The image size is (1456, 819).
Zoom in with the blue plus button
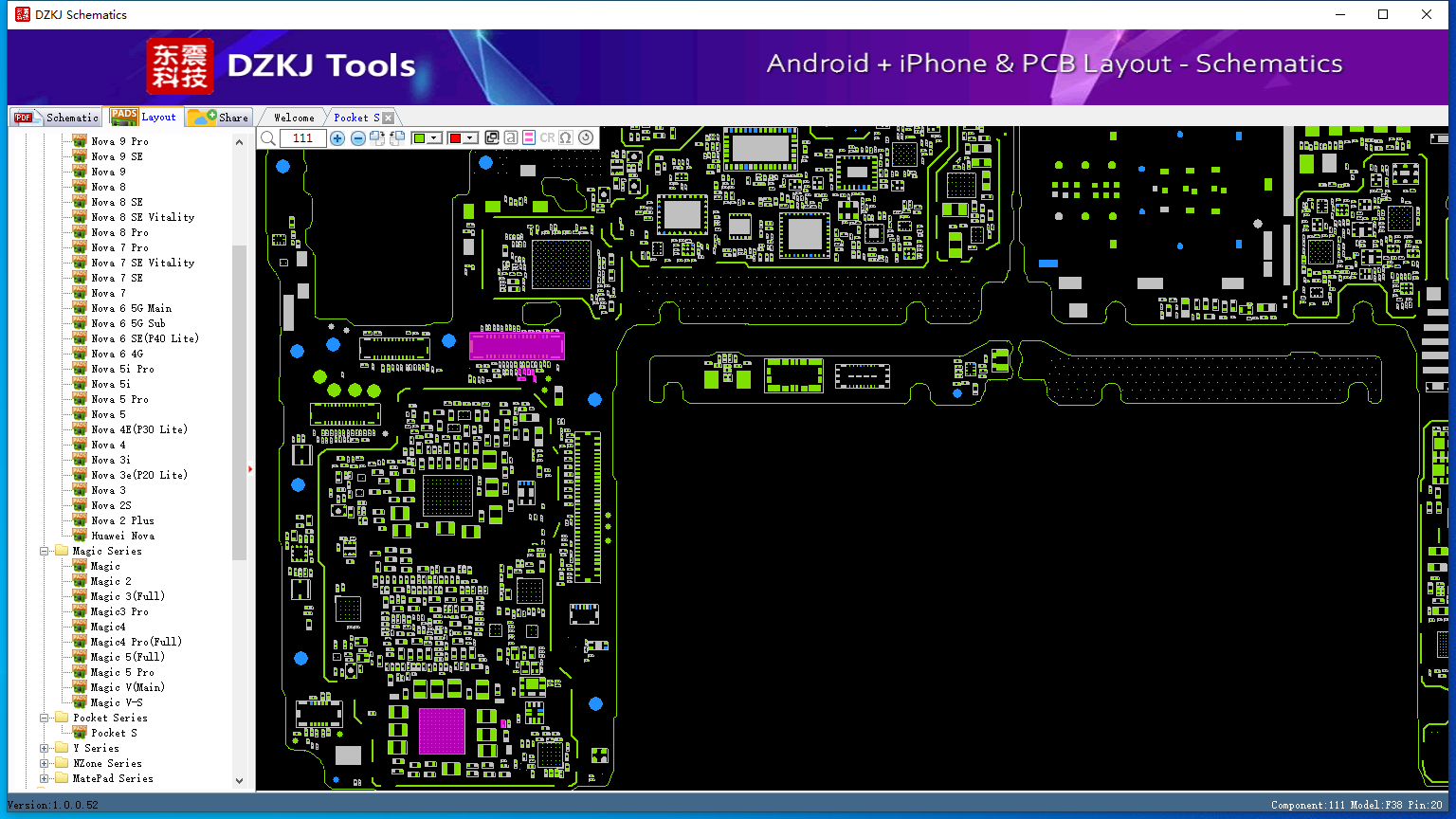pyautogui.click(x=337, y=138)
